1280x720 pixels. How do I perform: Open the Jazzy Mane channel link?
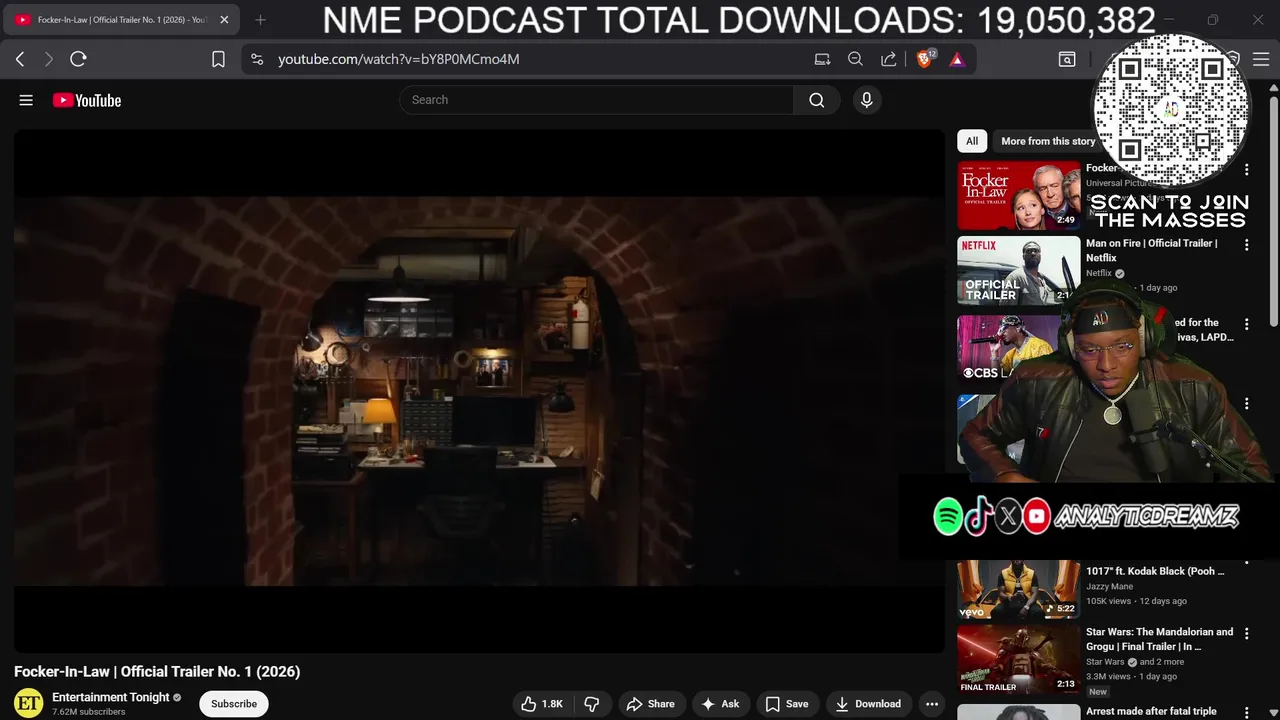(x=1109, y=587)
